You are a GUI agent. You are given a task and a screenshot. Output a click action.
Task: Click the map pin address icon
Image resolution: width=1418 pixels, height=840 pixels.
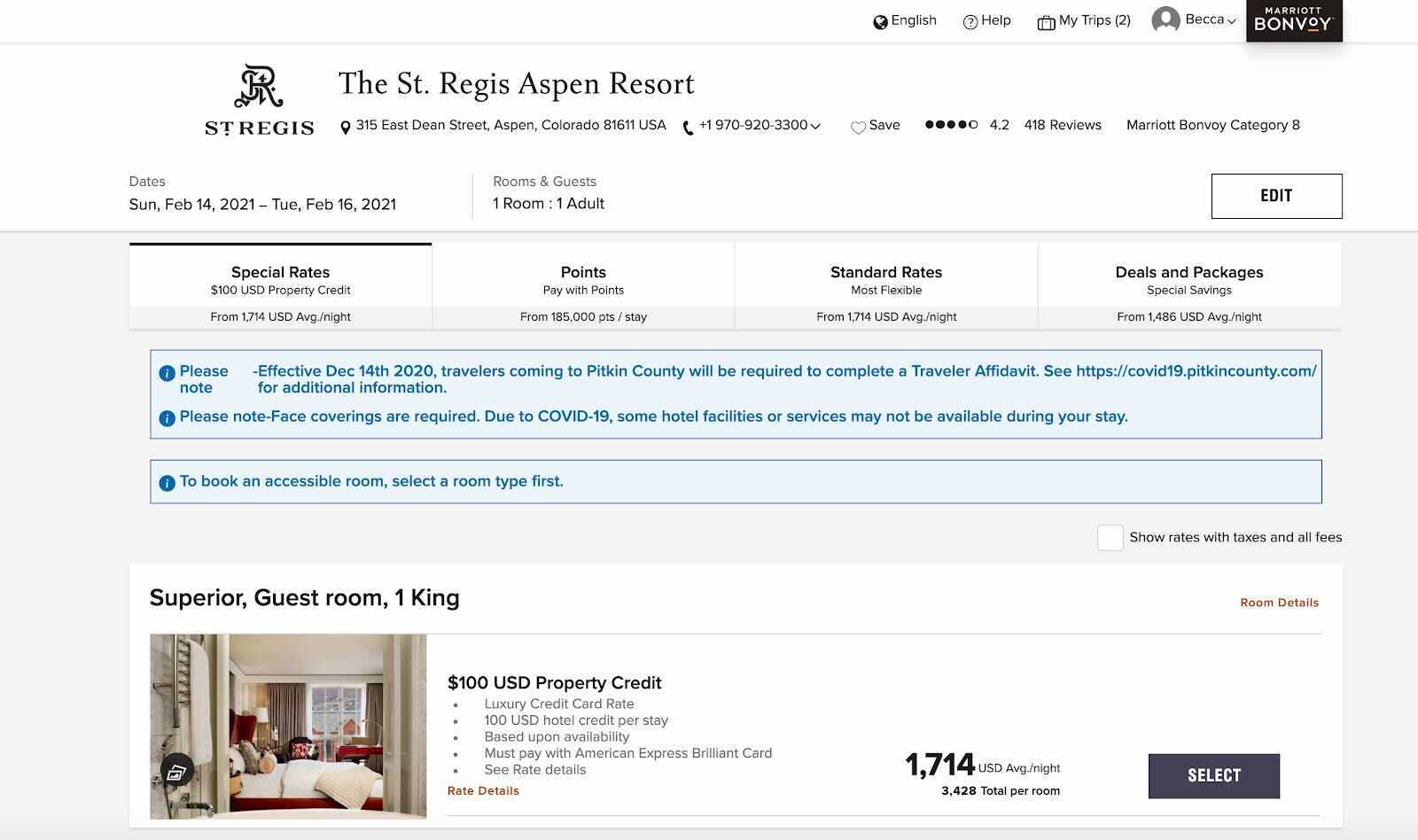pyautogui.click(x=346, y=128)
